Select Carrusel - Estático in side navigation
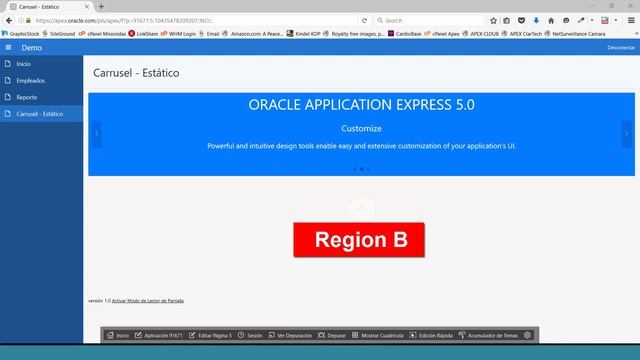 [41, 114]
